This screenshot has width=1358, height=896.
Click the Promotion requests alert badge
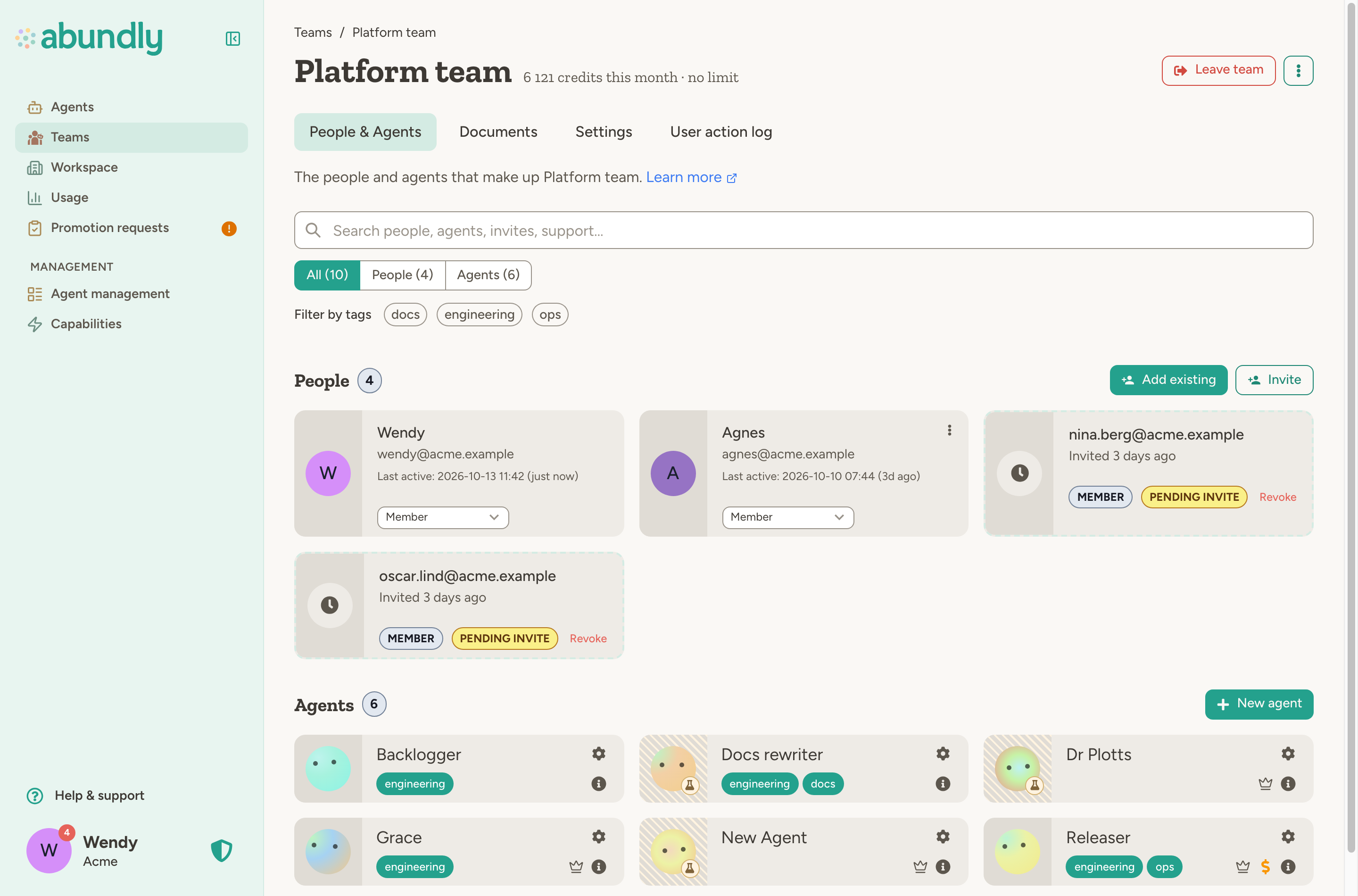click(229, 229)
